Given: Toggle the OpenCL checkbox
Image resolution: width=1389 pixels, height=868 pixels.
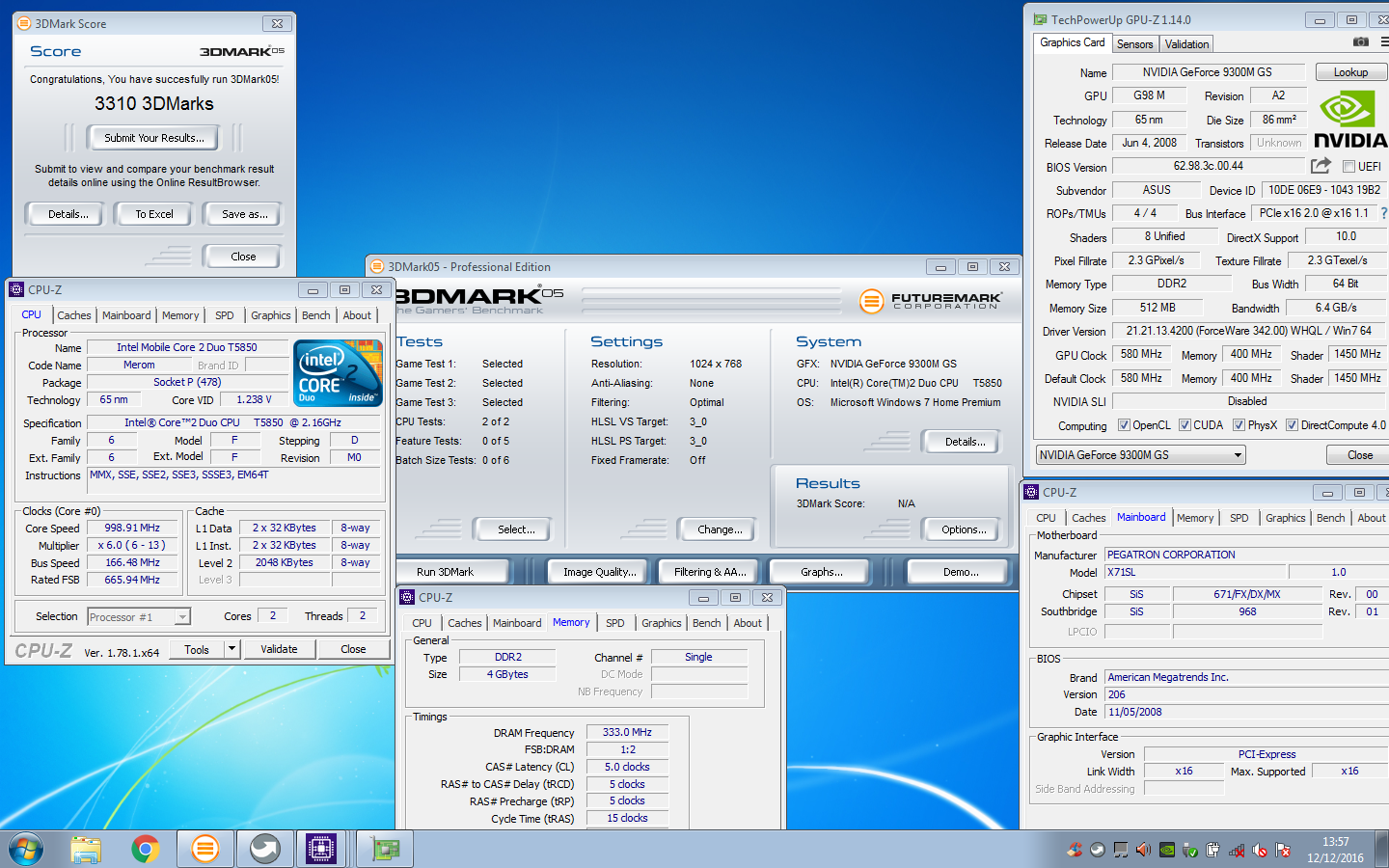Looking at the screenshot, I should click(x=1124, y=425).
